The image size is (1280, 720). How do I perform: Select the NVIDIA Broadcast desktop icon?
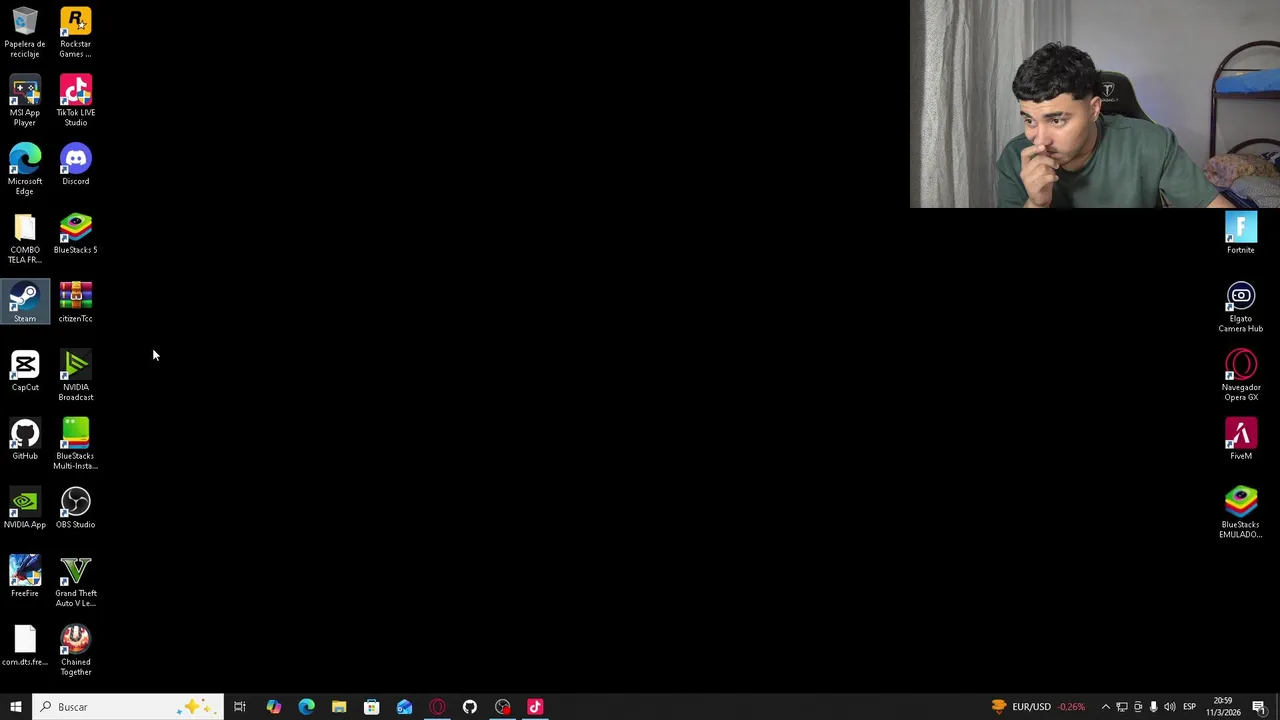pos(75,376)
